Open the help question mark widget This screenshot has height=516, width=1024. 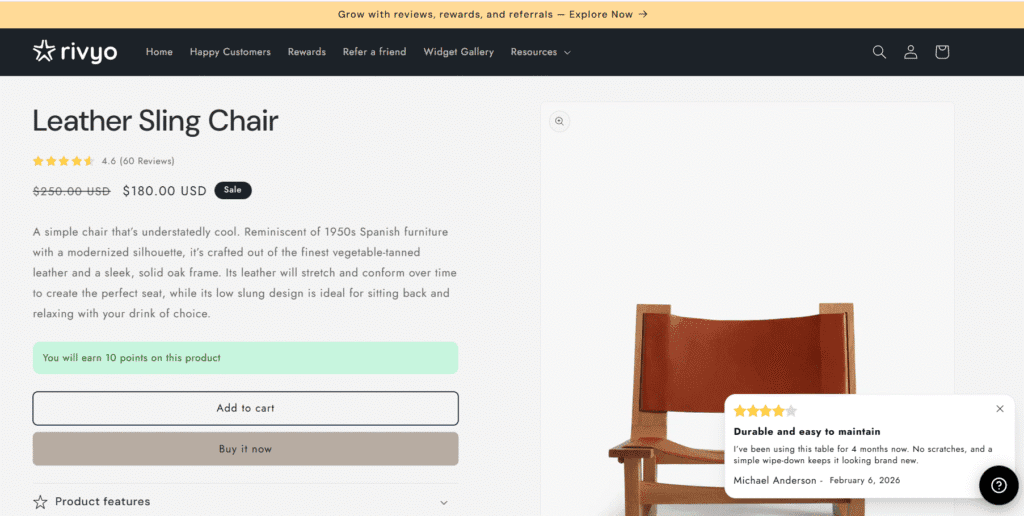998,485
